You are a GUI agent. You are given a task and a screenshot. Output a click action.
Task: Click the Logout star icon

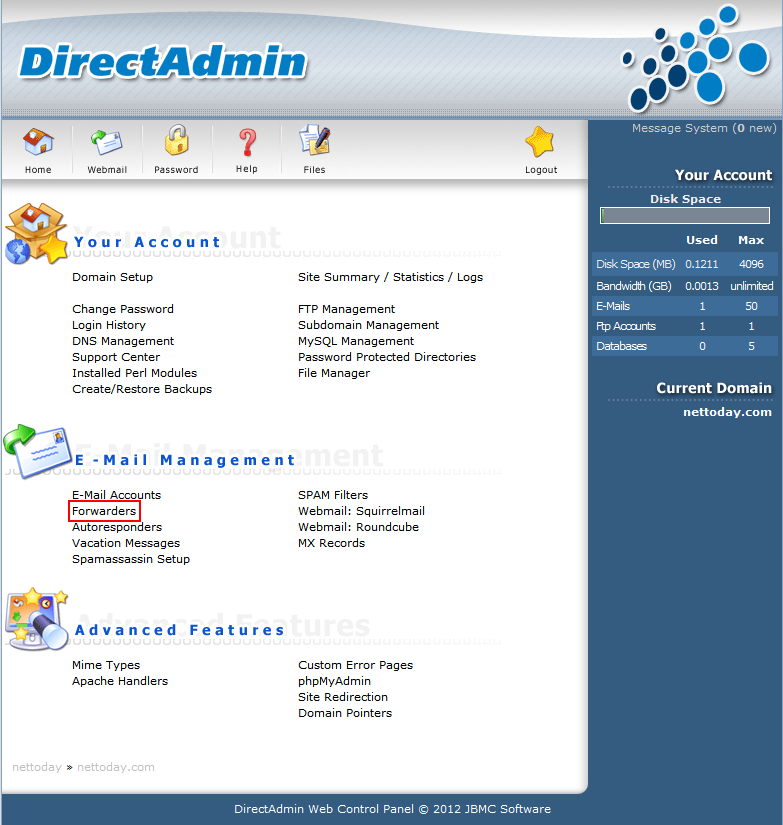pos(540,142)
